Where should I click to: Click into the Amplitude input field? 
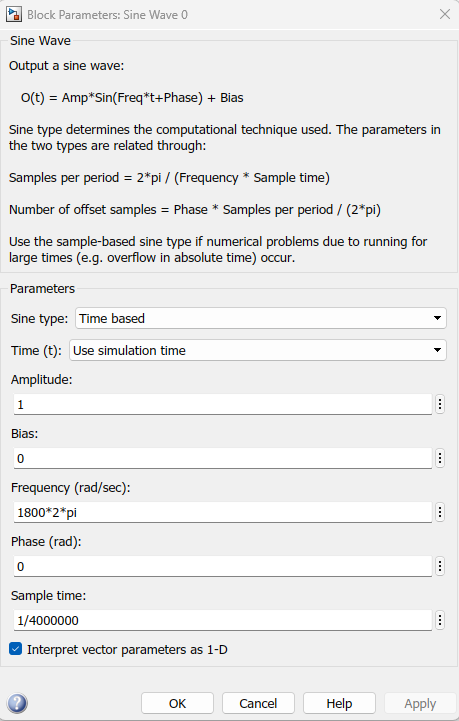(x=223, y=404)
